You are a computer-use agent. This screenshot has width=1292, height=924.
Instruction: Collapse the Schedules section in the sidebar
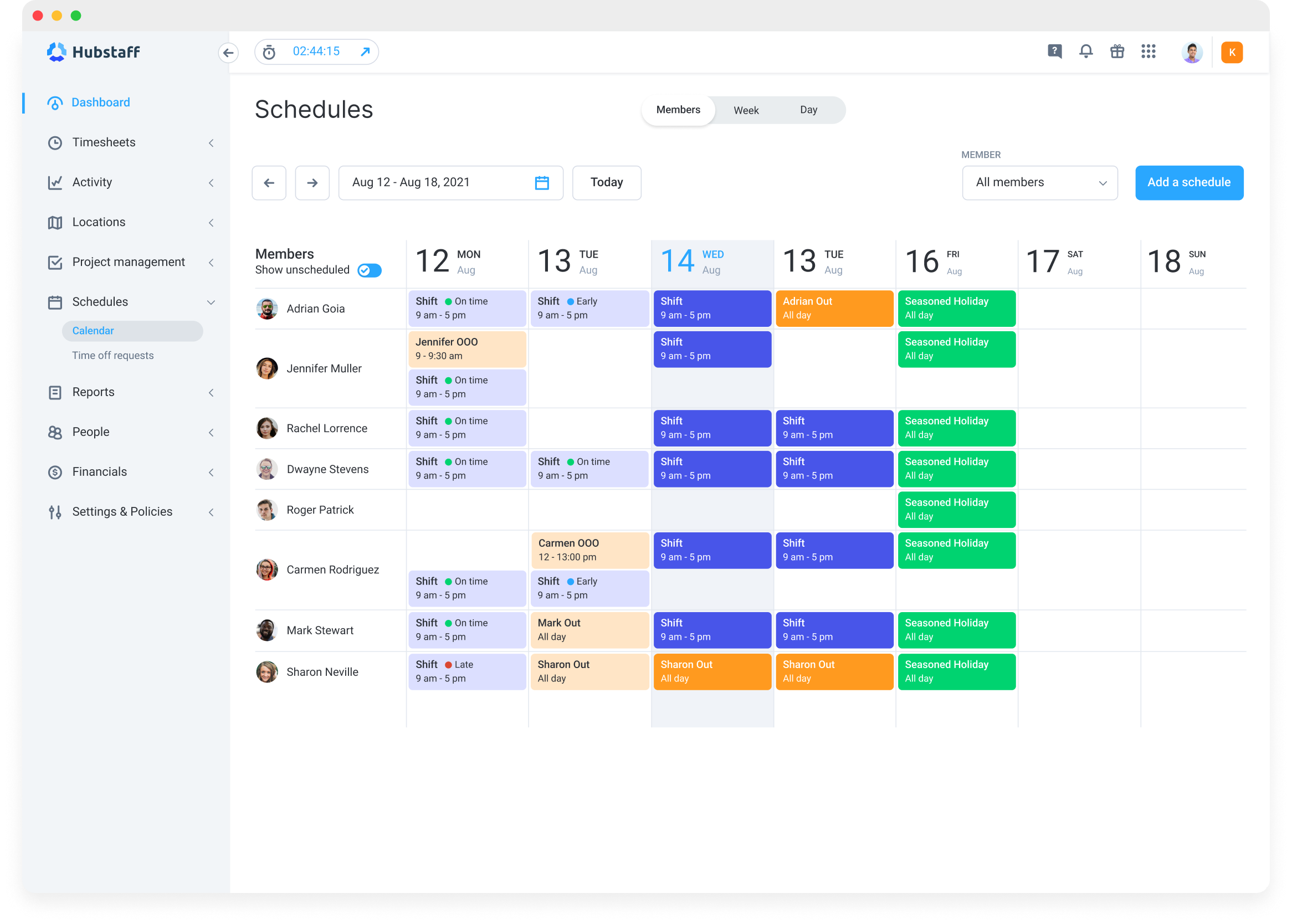coord(212,302)
